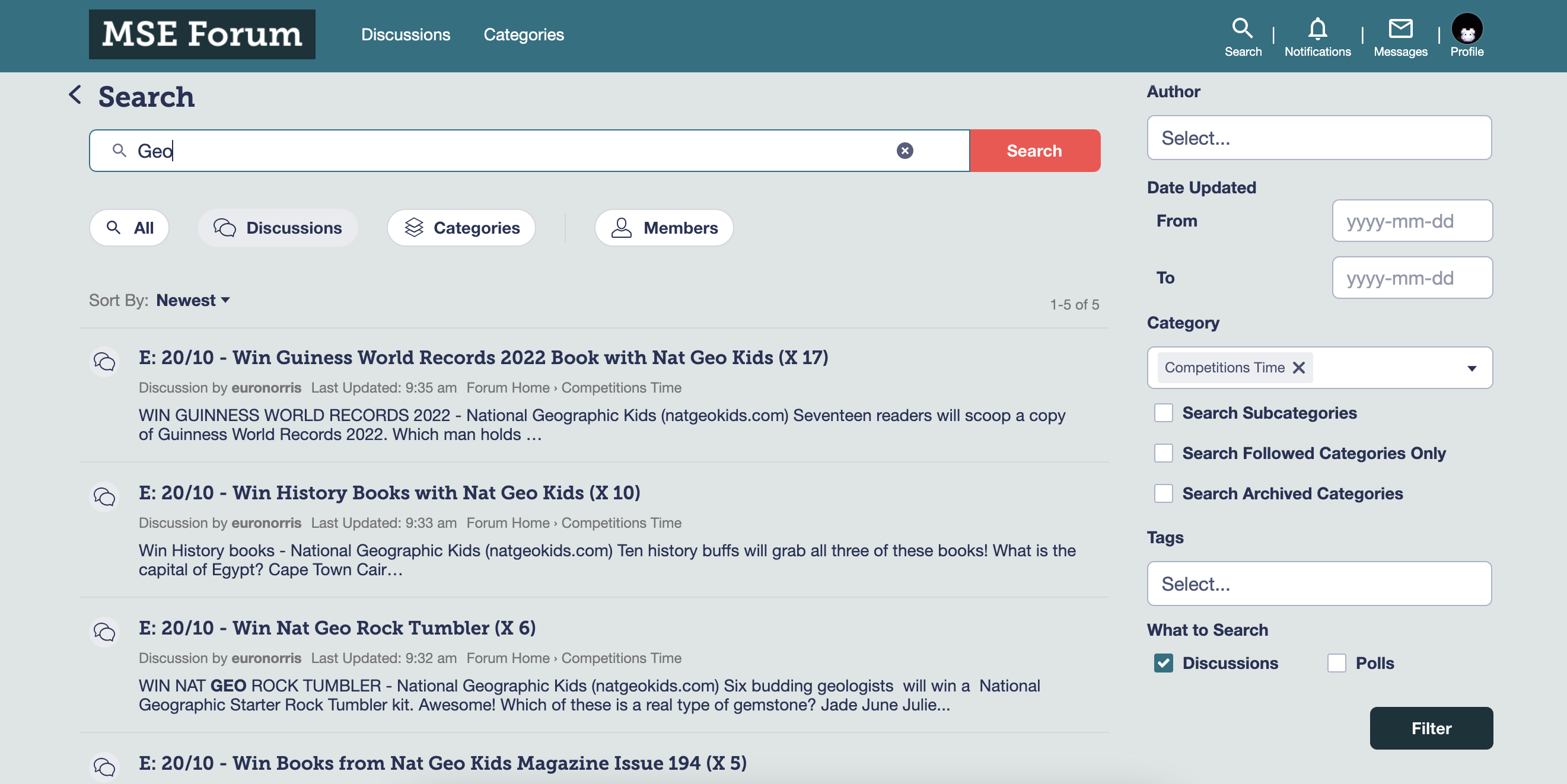Enable Search Subcategories checkbox
Screen dimensions: 1567x784
[1163, 413]
